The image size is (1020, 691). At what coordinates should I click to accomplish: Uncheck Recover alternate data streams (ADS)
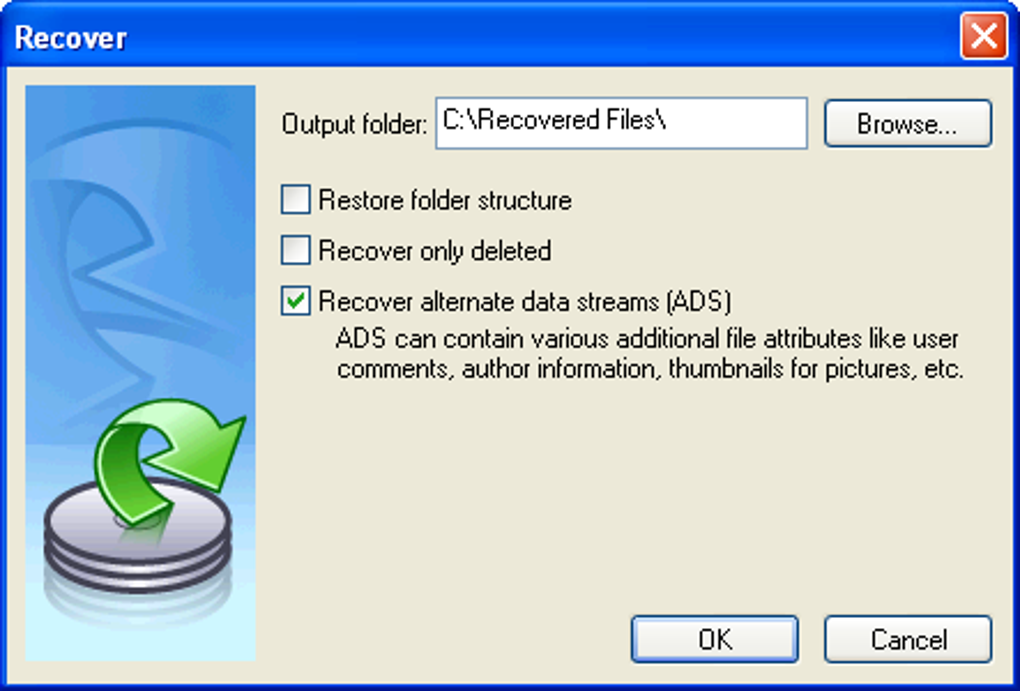tap(295, 301)
